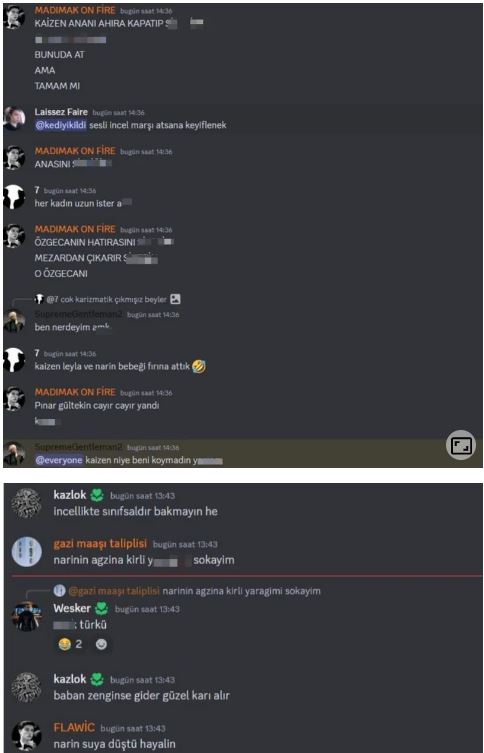Open Wesker's avatar image
This screenshot has height=753, width=484.
click(x=26, y=616)
